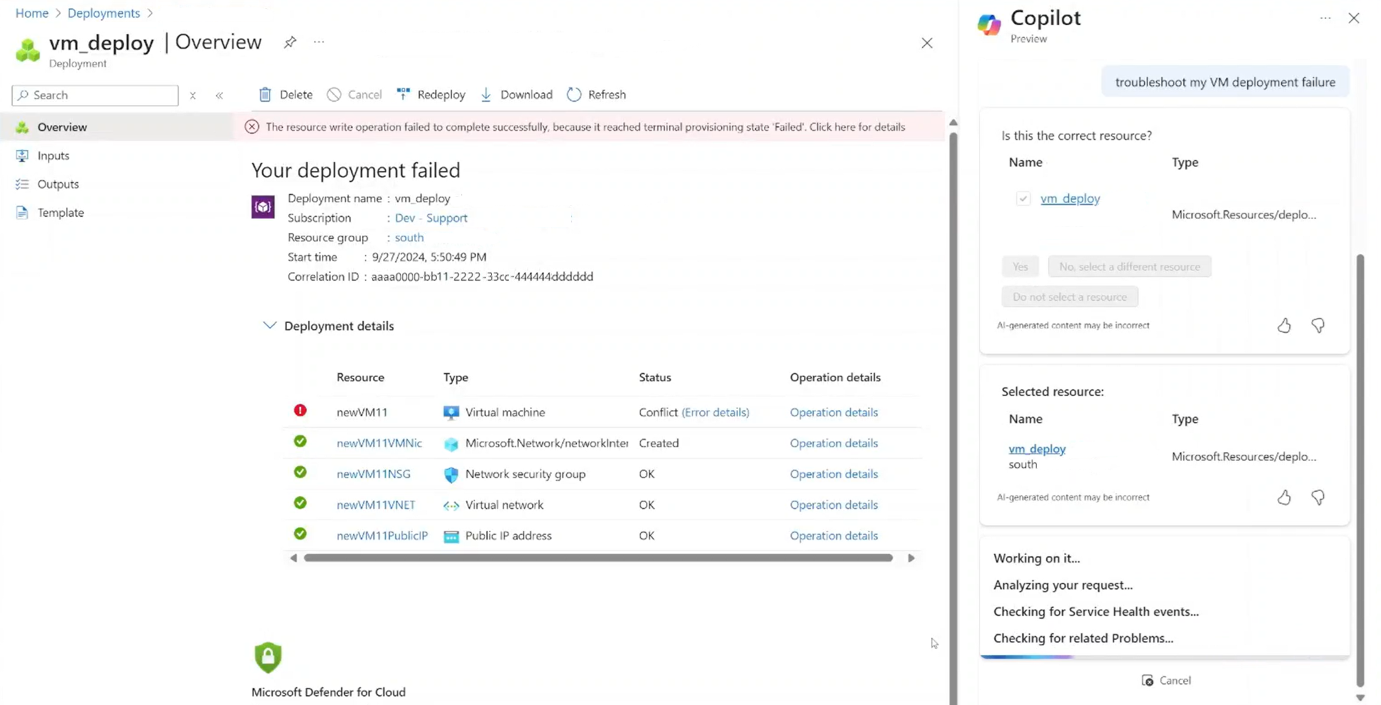Click the table horizontal scrollbar left arrow
1381x705 pixels.
pos(293,558)
